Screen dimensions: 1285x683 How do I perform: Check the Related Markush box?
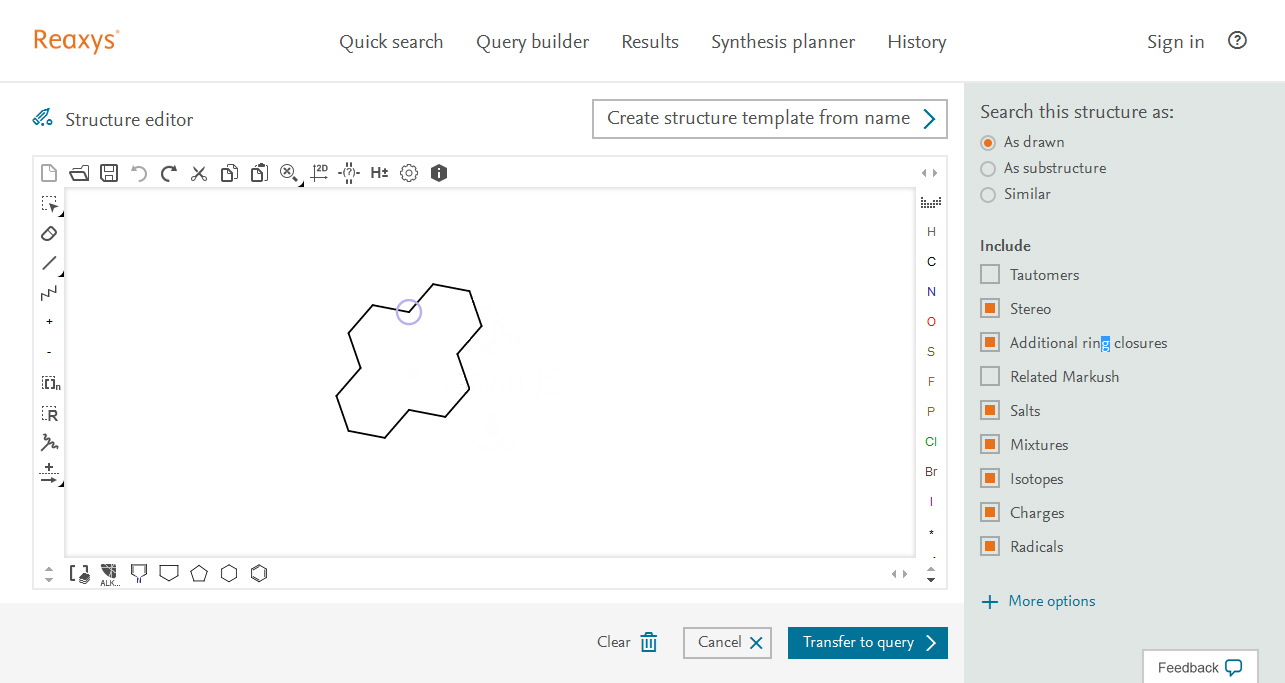pyautogui.click(x=990, y=377)
